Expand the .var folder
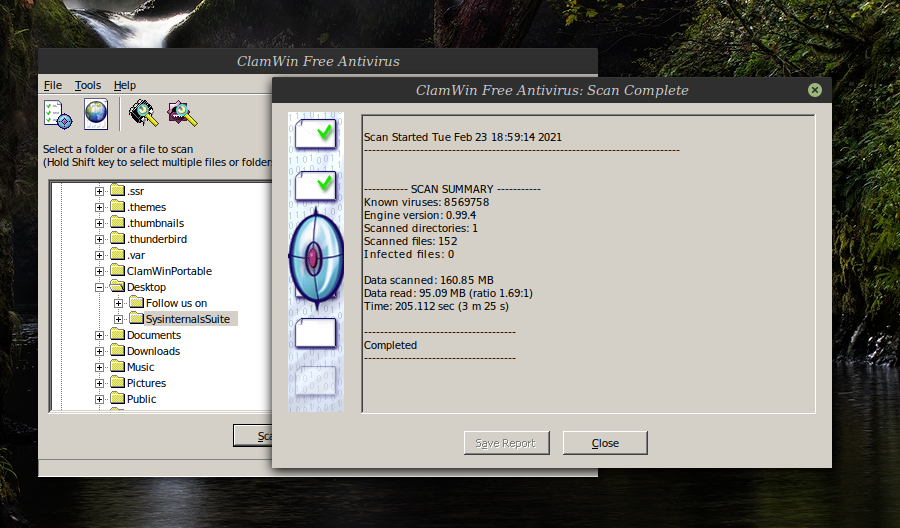Image resolution: width=900 pixels, height=528 pixels. pos(99,255)
